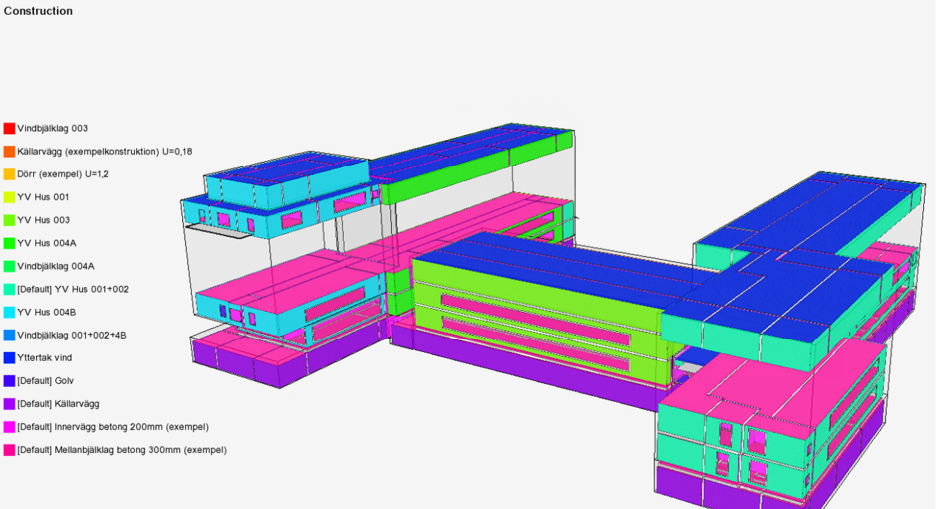The width and height of the screenshot is (938, 509).
Task: Click the red Vindbjälklag 003 color swatch
Action: [9, 129]
